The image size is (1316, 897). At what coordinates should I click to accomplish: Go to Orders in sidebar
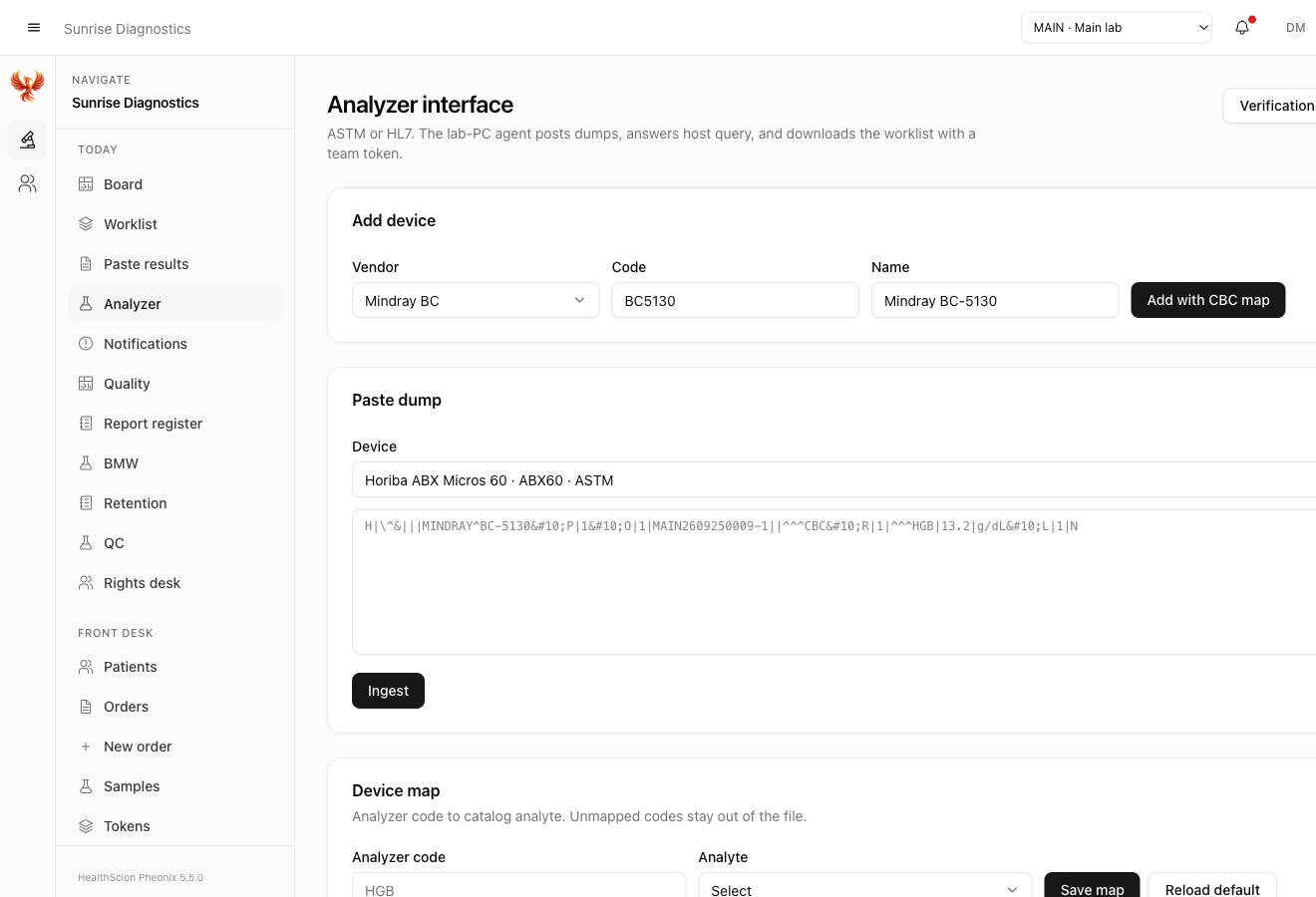pyautogui.click(x=175, y=707)
